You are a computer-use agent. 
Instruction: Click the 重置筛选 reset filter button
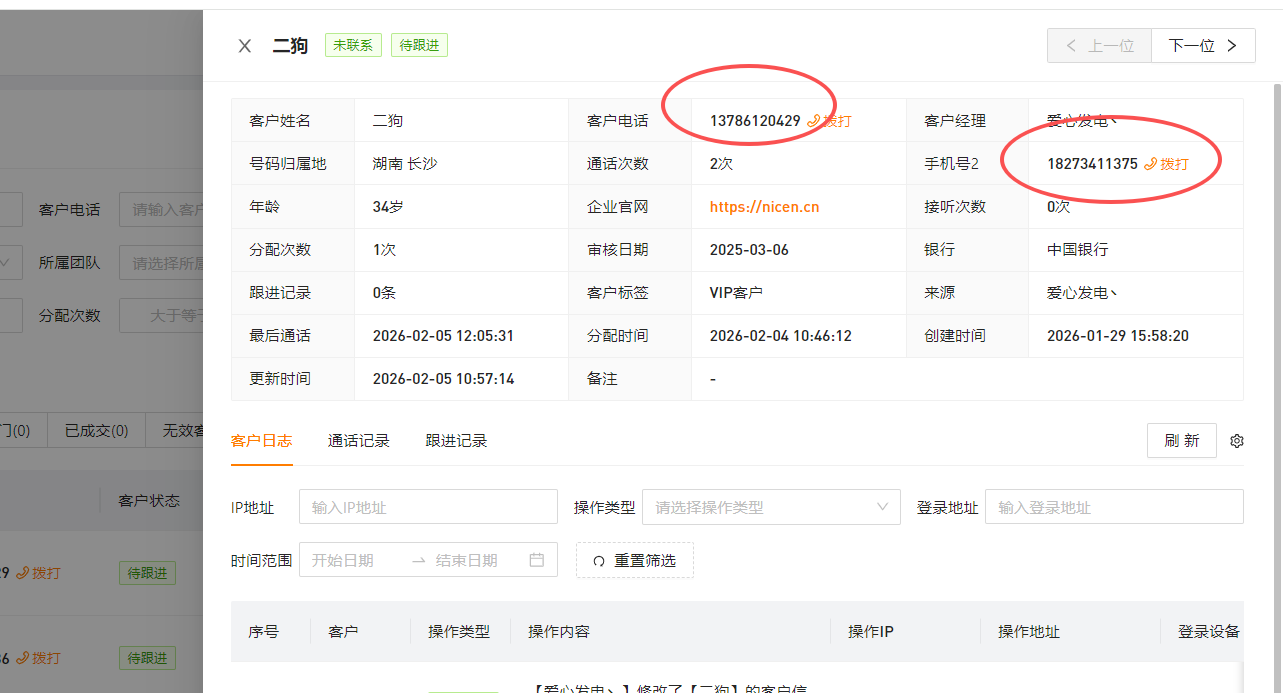tap(634, 560)
